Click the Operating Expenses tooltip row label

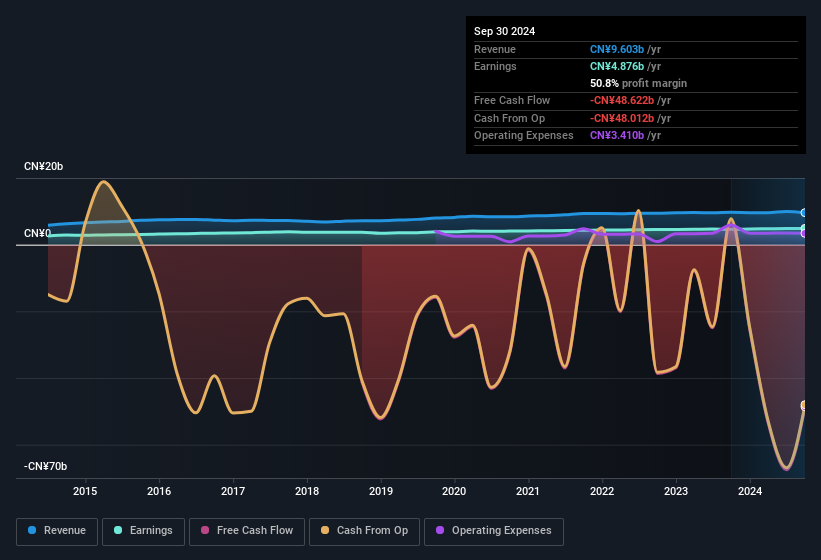(524, 136)
